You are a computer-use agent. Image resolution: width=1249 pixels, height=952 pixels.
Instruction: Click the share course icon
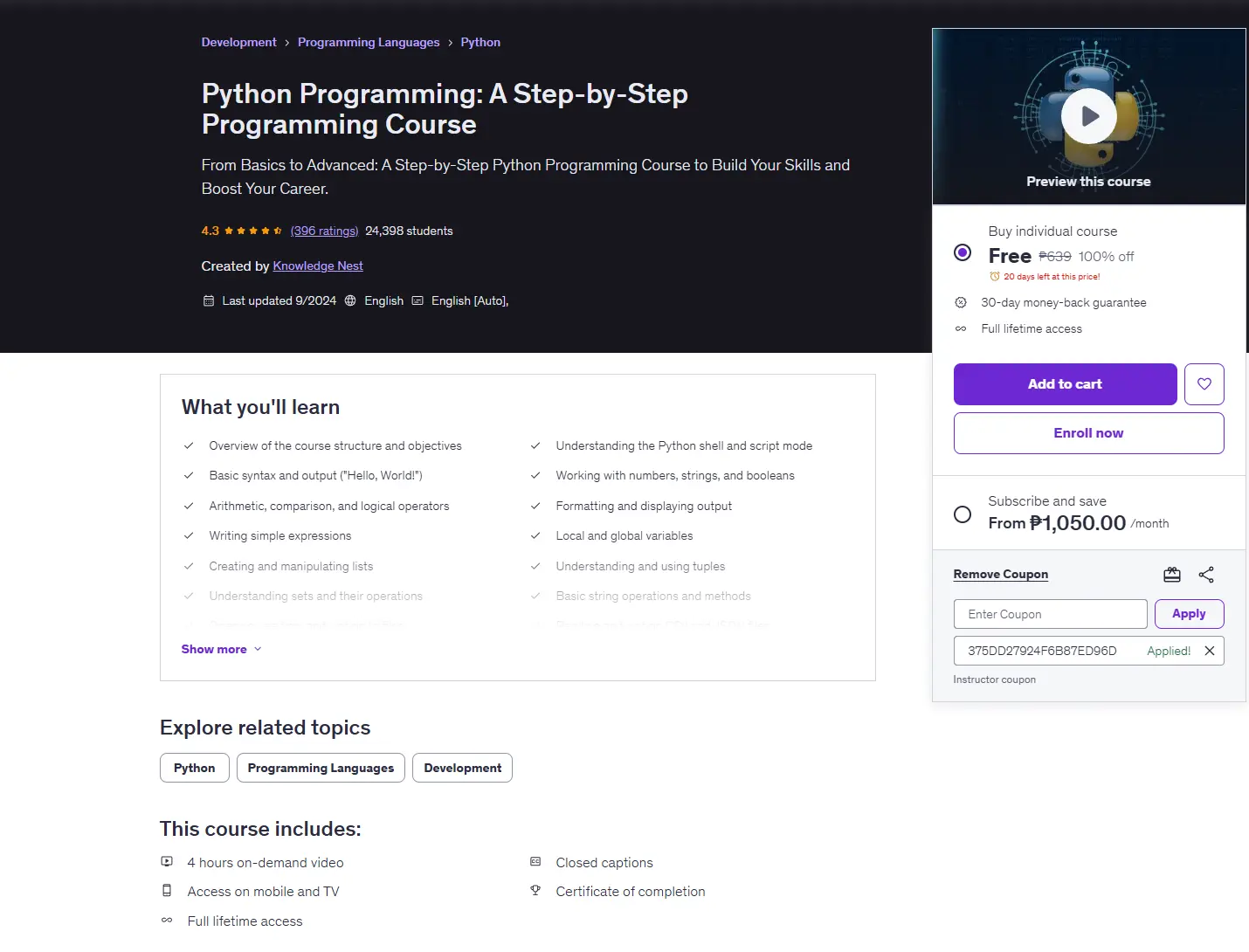pos(1206,575)
